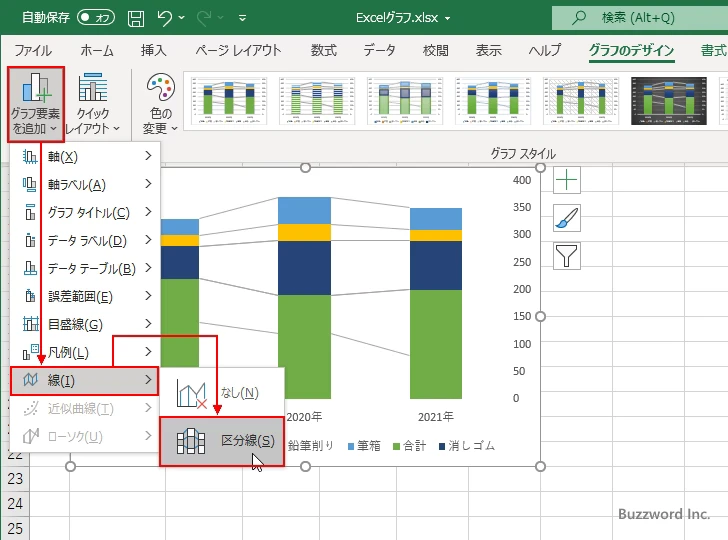This screenshot has width=728, height=540.
Task: Switch to the 校閲 tab
Action: pyautogui.click(x=436, y=50)
